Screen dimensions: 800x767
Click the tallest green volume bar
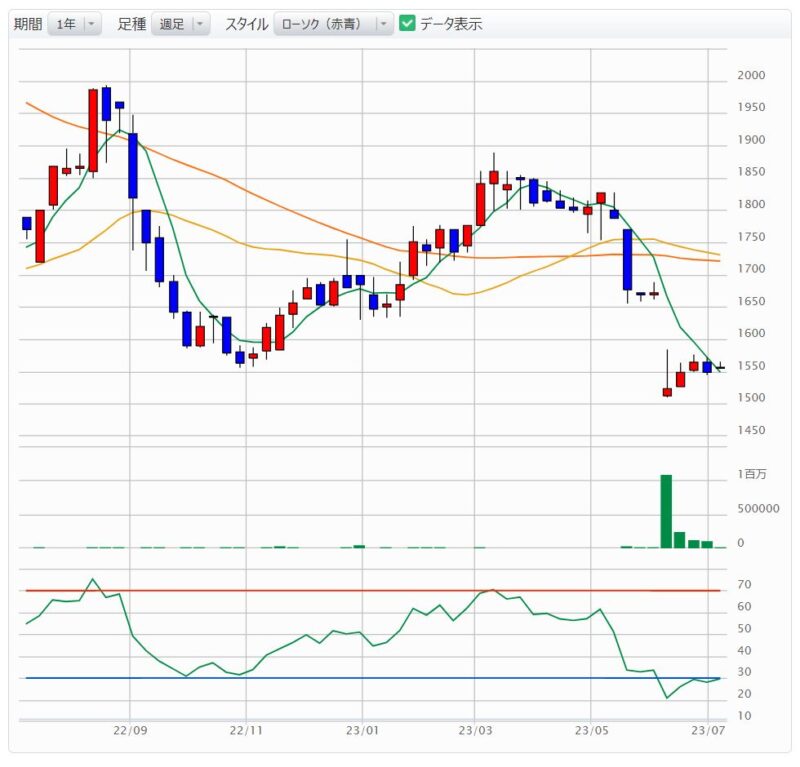[666, 511]
